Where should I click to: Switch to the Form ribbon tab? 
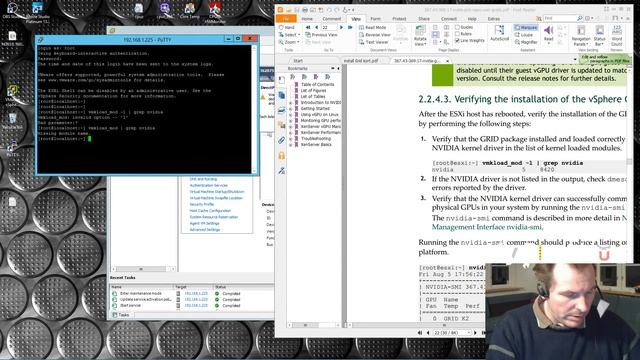point(376,19)
